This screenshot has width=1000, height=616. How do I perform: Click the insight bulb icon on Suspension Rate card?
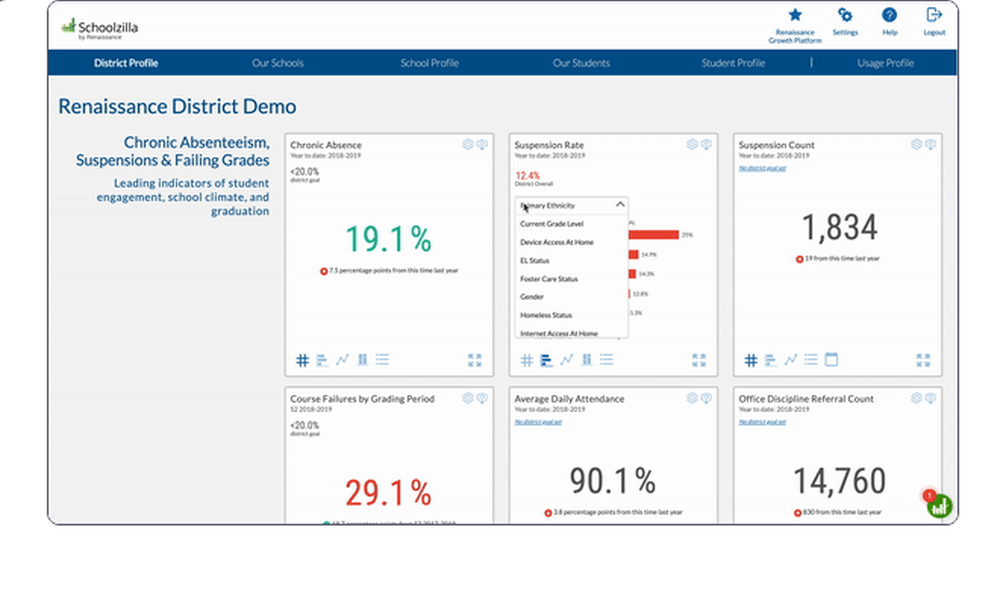click(x=707, y=145)
